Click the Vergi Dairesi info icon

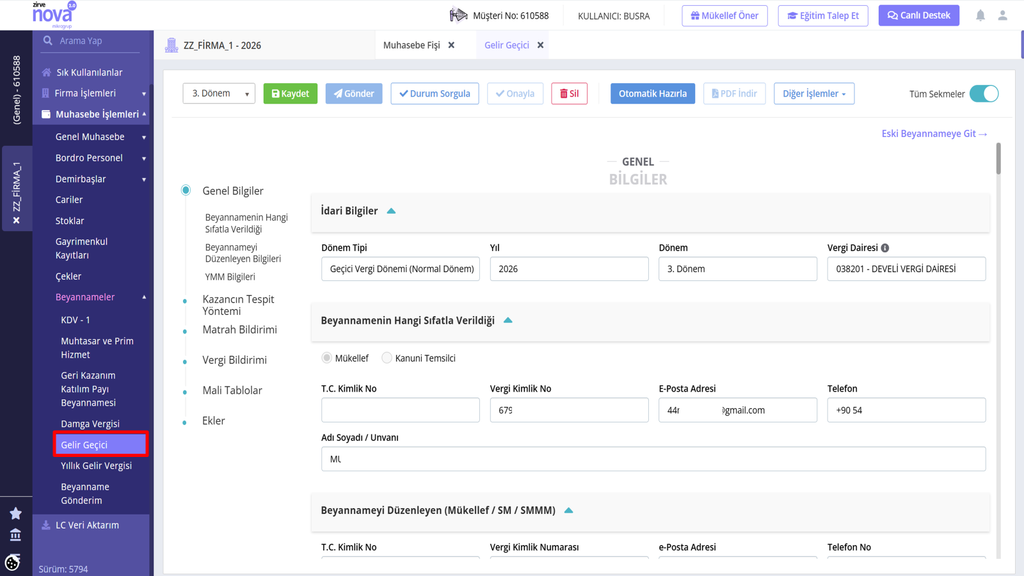(885, 248)
